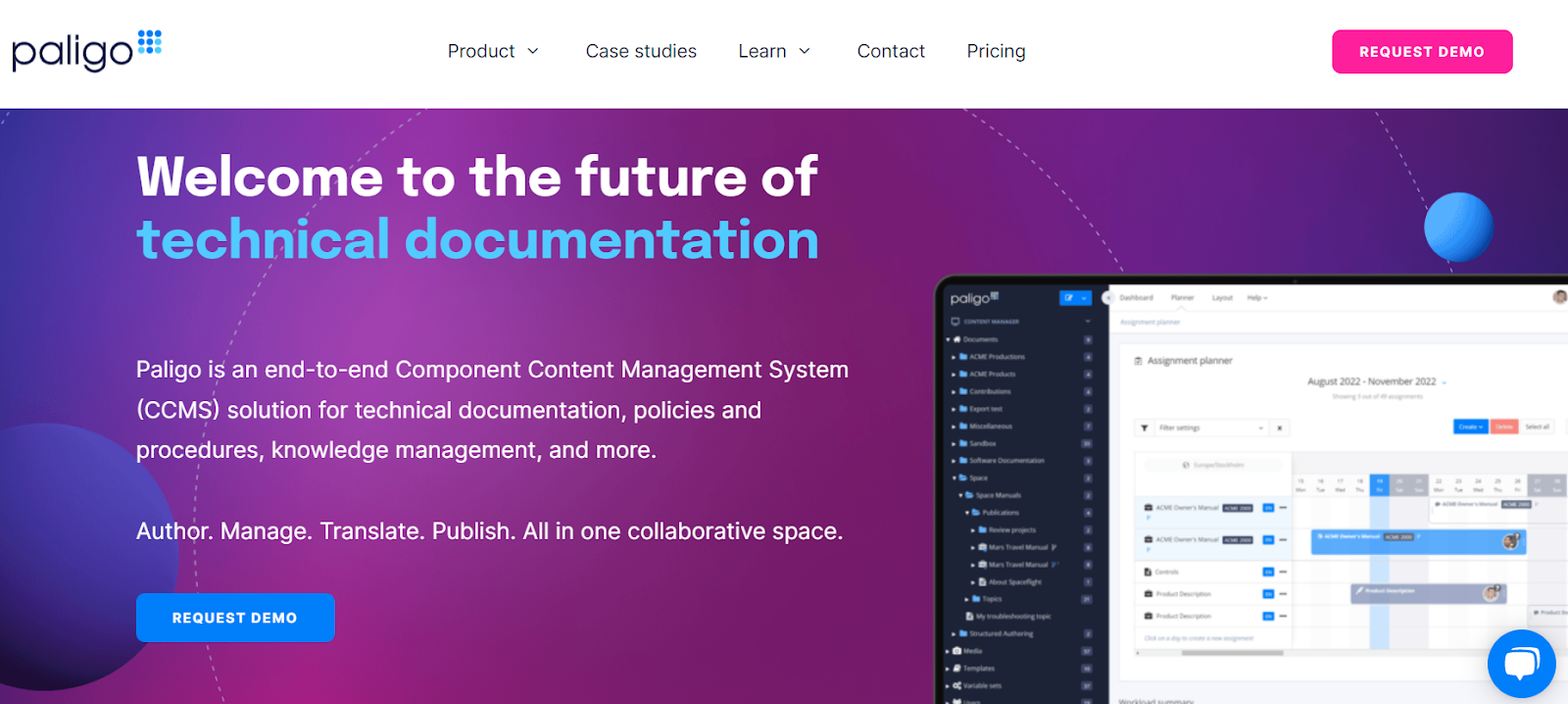Collapse the Publications folder
The height and width of the screenshot is (704, 1568).
pyautogui.click(x=966, y=513)
